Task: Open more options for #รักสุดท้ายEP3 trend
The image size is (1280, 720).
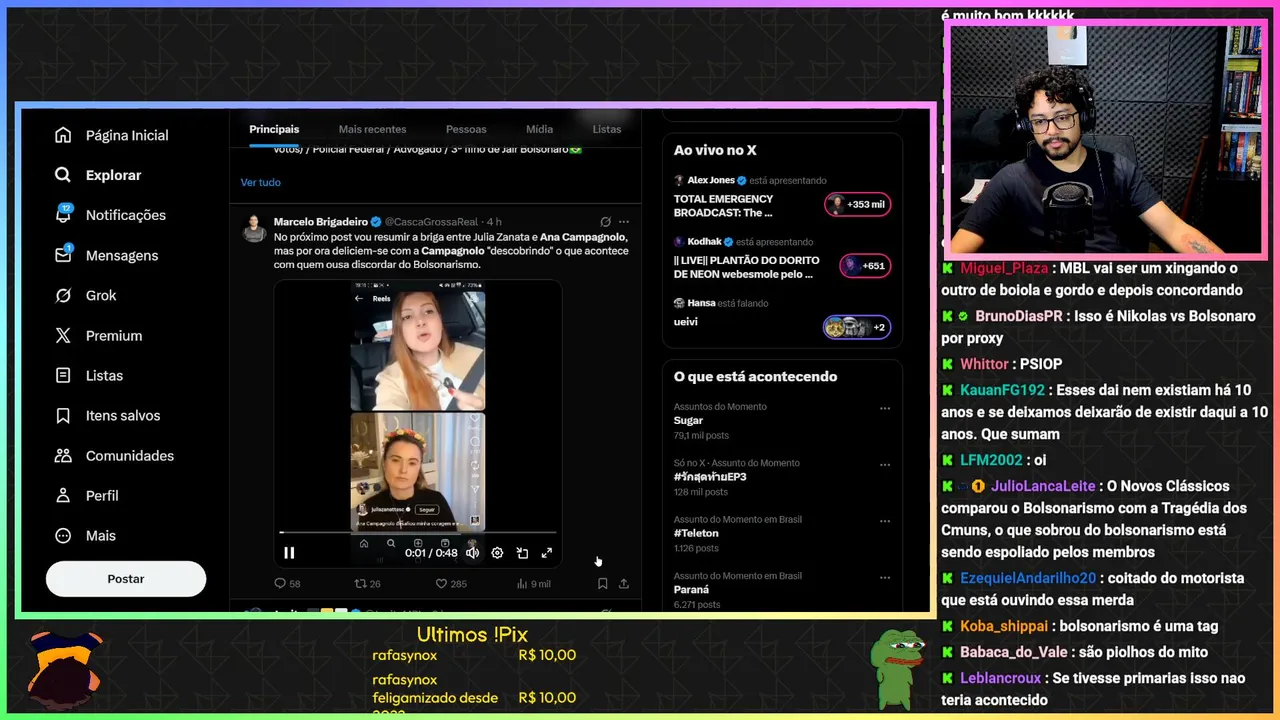Action: [x=884, y=464]
